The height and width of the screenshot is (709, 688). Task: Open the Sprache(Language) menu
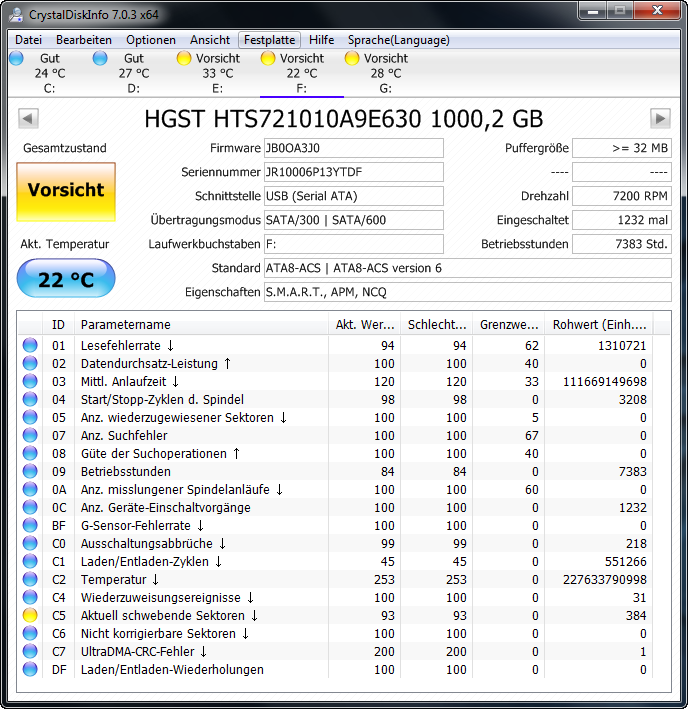point(399,40)
